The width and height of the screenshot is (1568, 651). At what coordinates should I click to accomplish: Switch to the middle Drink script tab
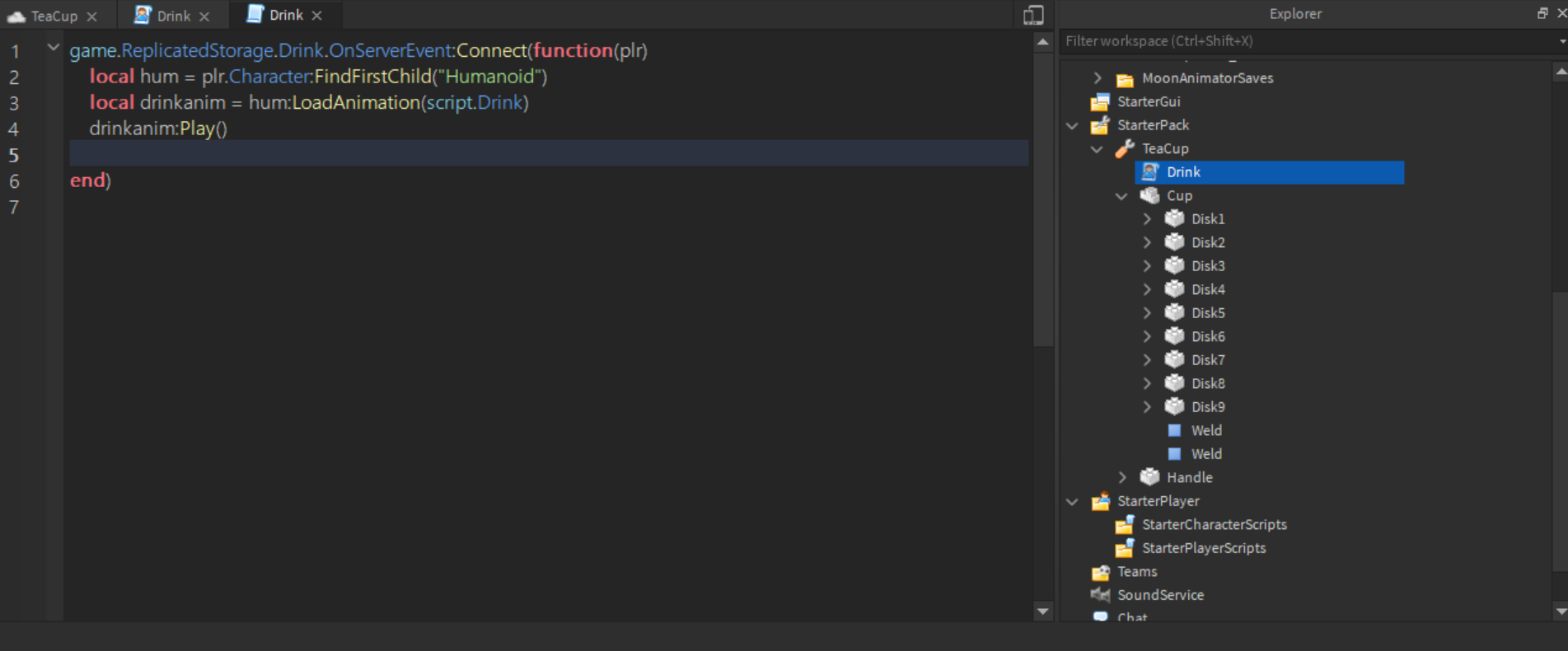[x=173, y=16]
